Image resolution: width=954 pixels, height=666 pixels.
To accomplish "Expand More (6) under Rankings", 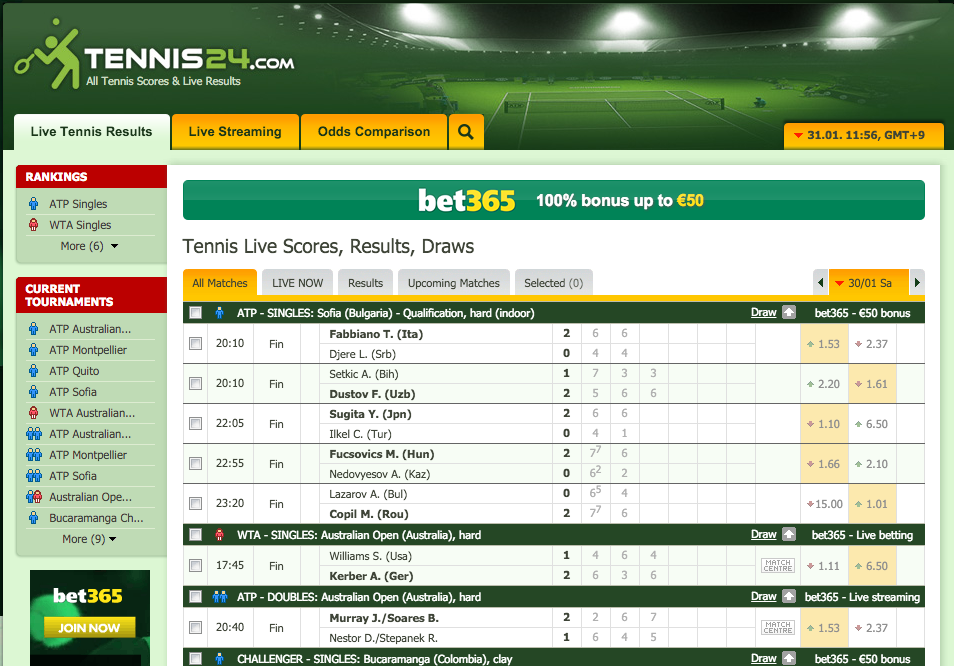I will pos(89,246).
